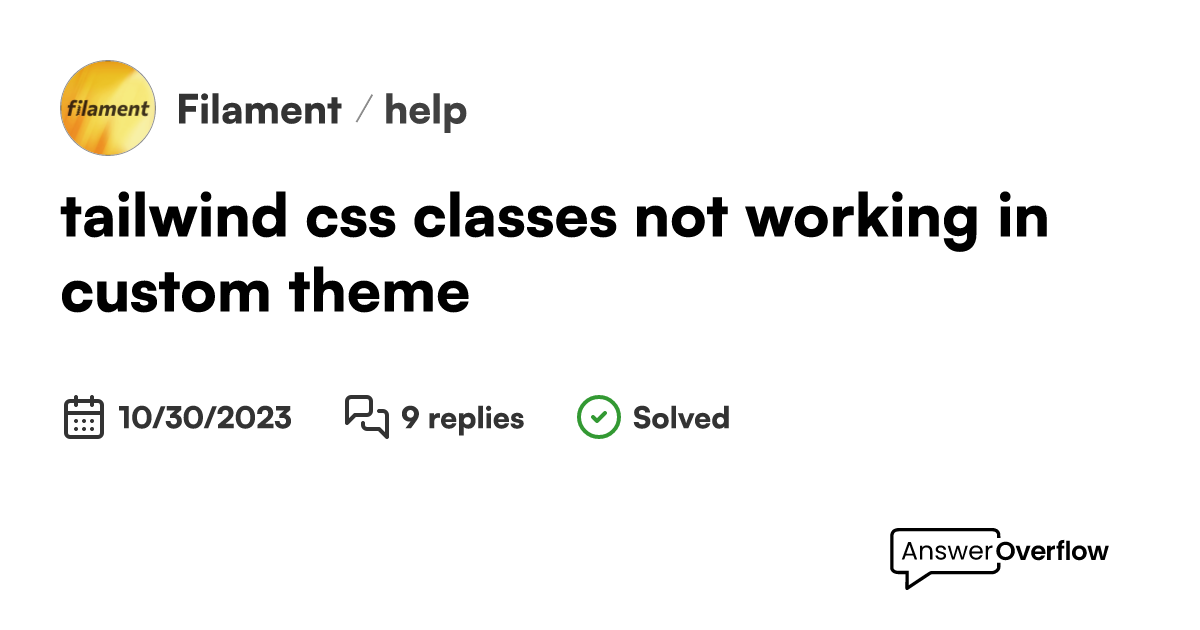Click the word 'custom theme' in the title
The height and width of the screenshot is (630, 1200).
coord(265,292)
